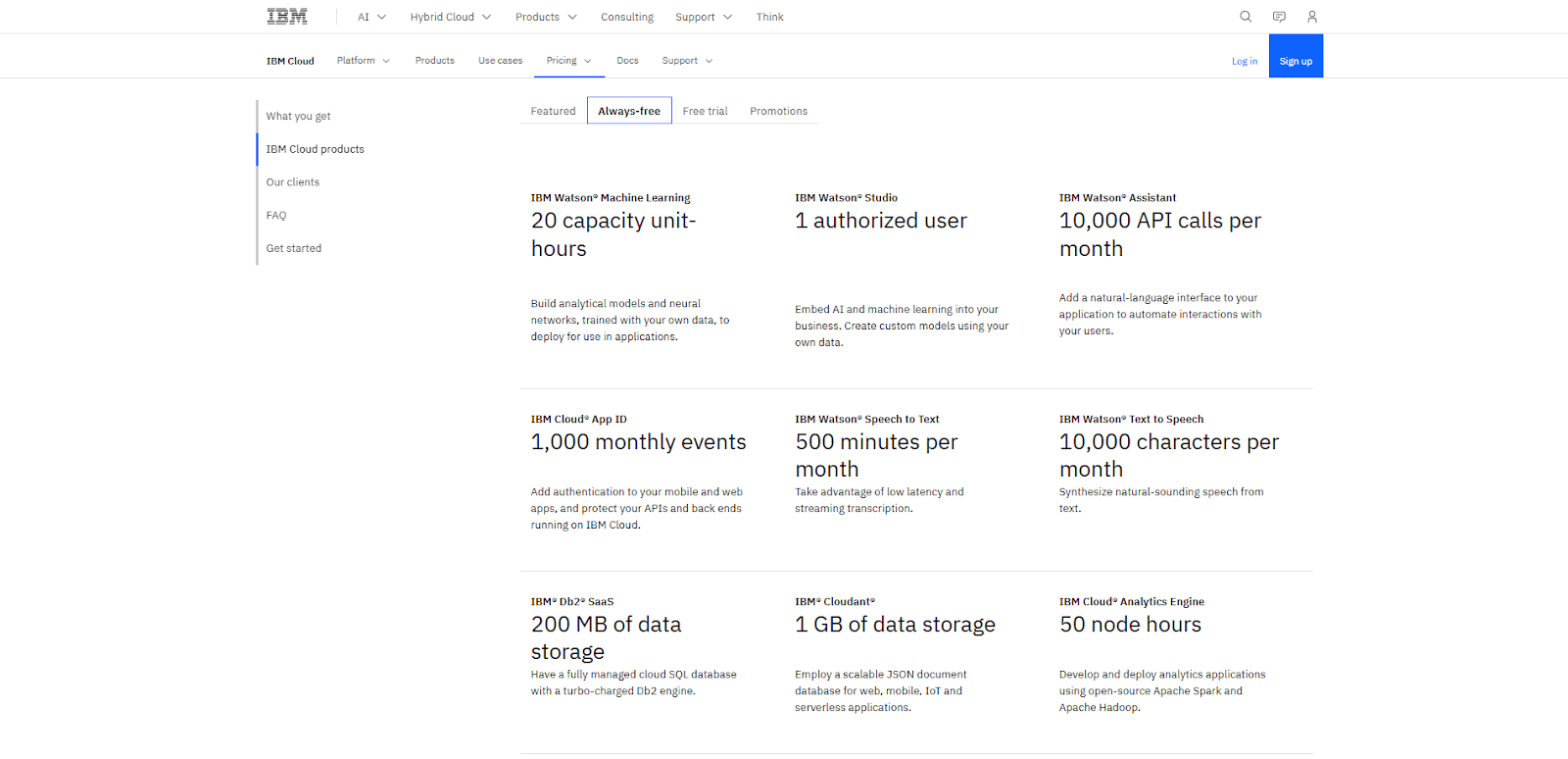The width and height of the screenshot is (1568, 759).
Task: Open the Think menu item
Action: tap(769, 17)
